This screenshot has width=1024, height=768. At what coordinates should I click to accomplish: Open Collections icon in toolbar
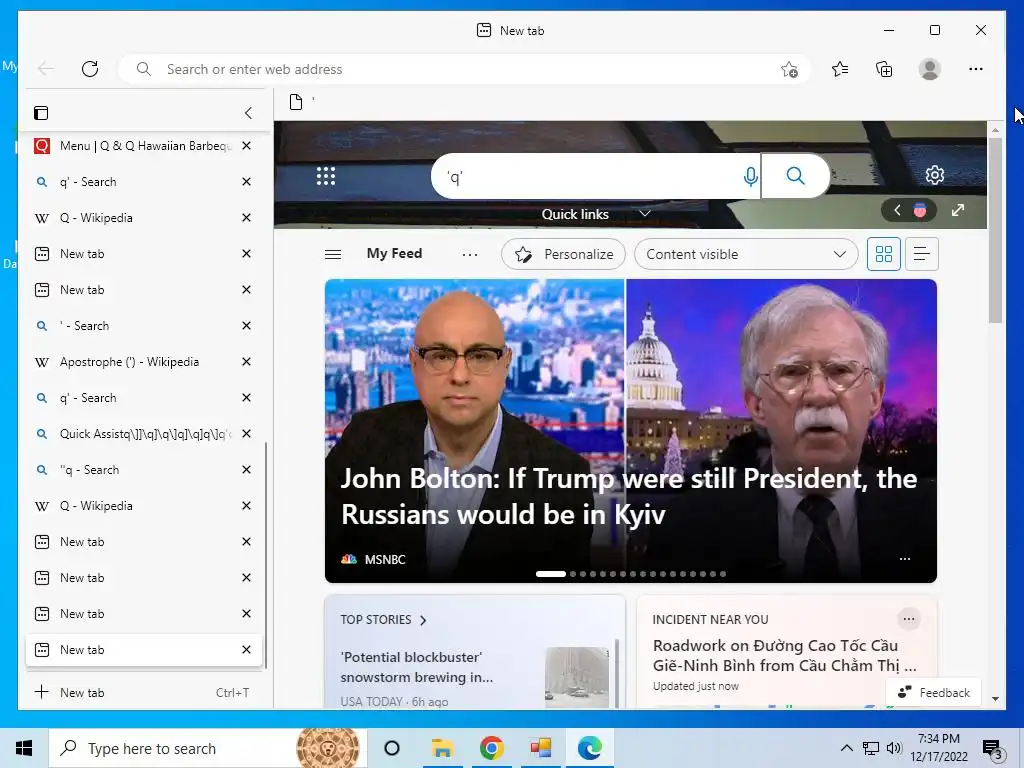pyautogui.click(x=884, y=69)
